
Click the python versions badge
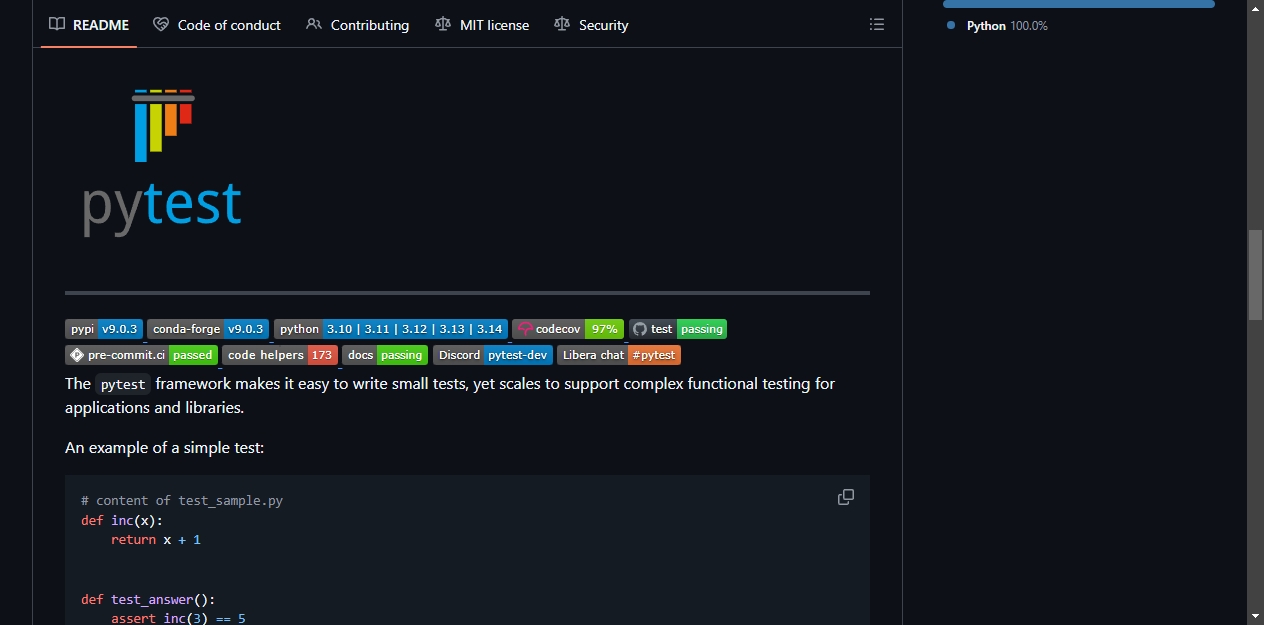coord(391,329)
